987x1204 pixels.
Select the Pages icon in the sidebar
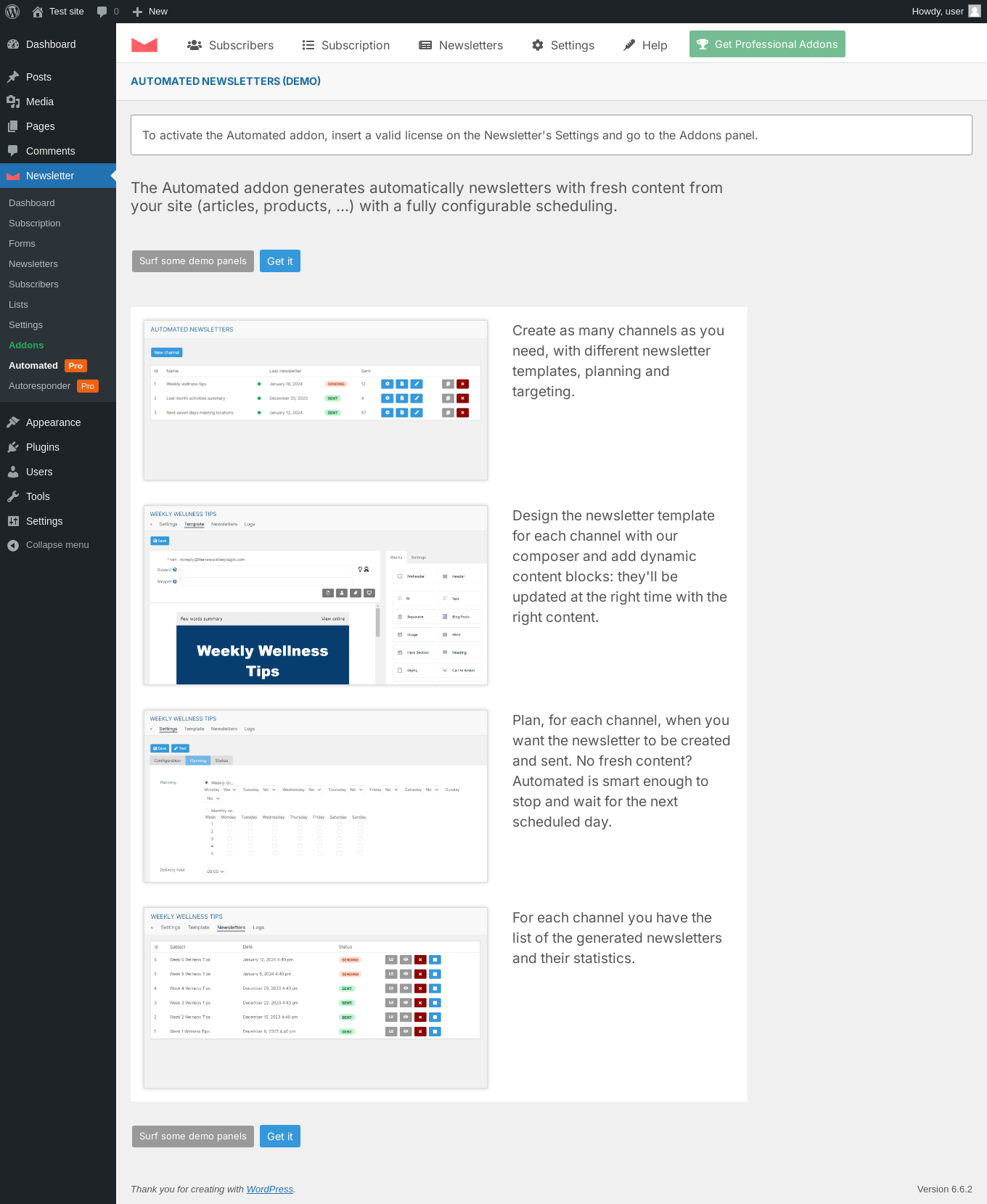[x=13, y=126]
